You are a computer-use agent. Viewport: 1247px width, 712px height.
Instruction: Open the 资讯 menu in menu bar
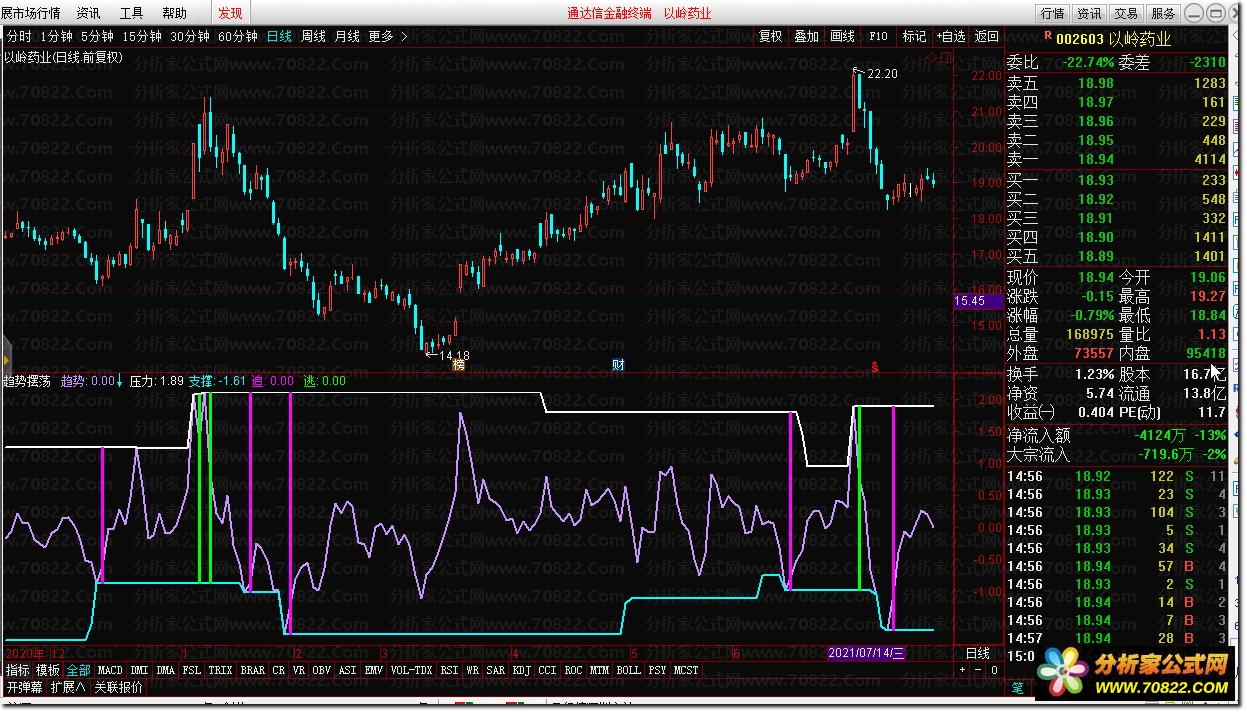tap(88, 13)
